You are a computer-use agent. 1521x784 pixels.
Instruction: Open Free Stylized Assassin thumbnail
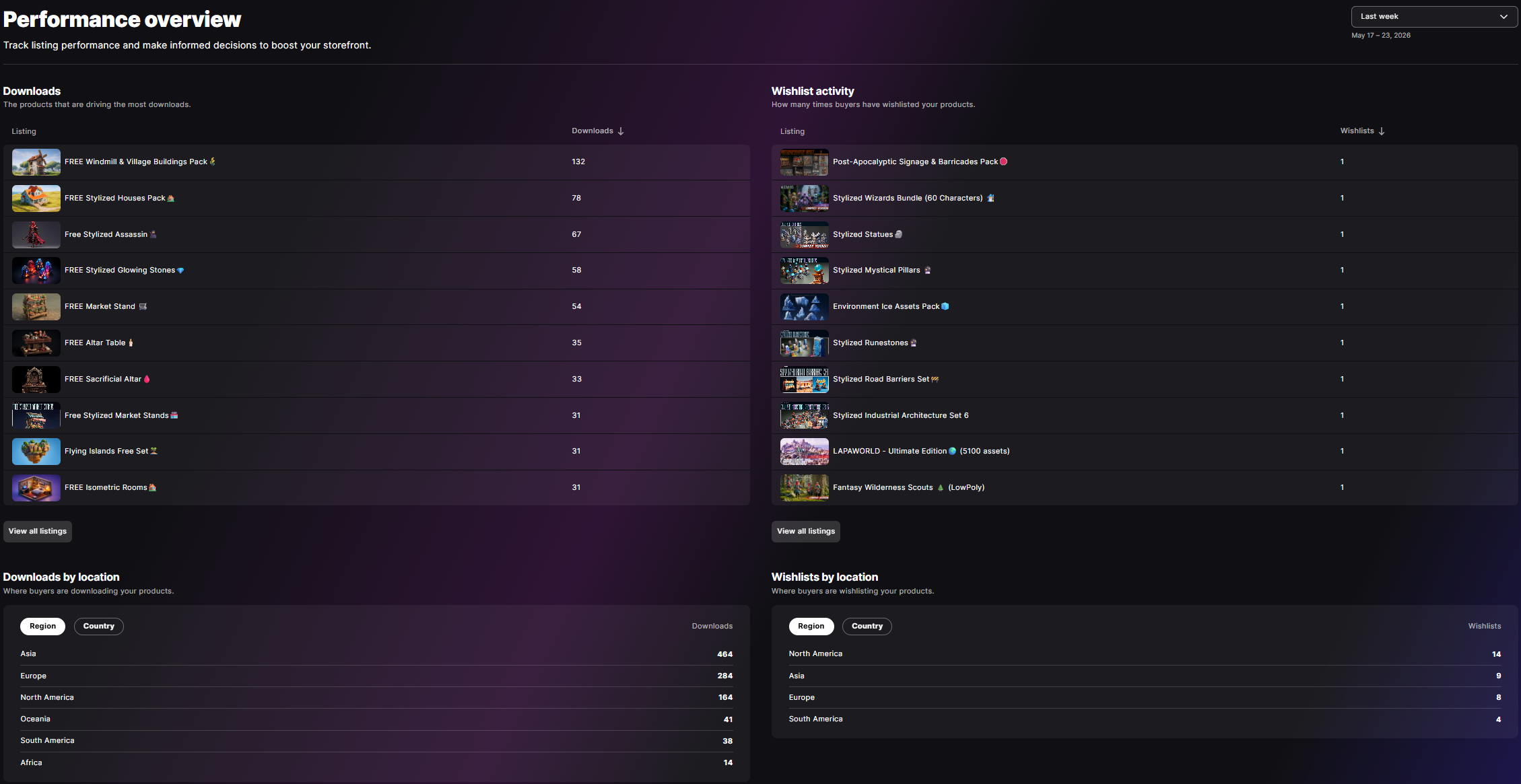click(x=36, y=235)
